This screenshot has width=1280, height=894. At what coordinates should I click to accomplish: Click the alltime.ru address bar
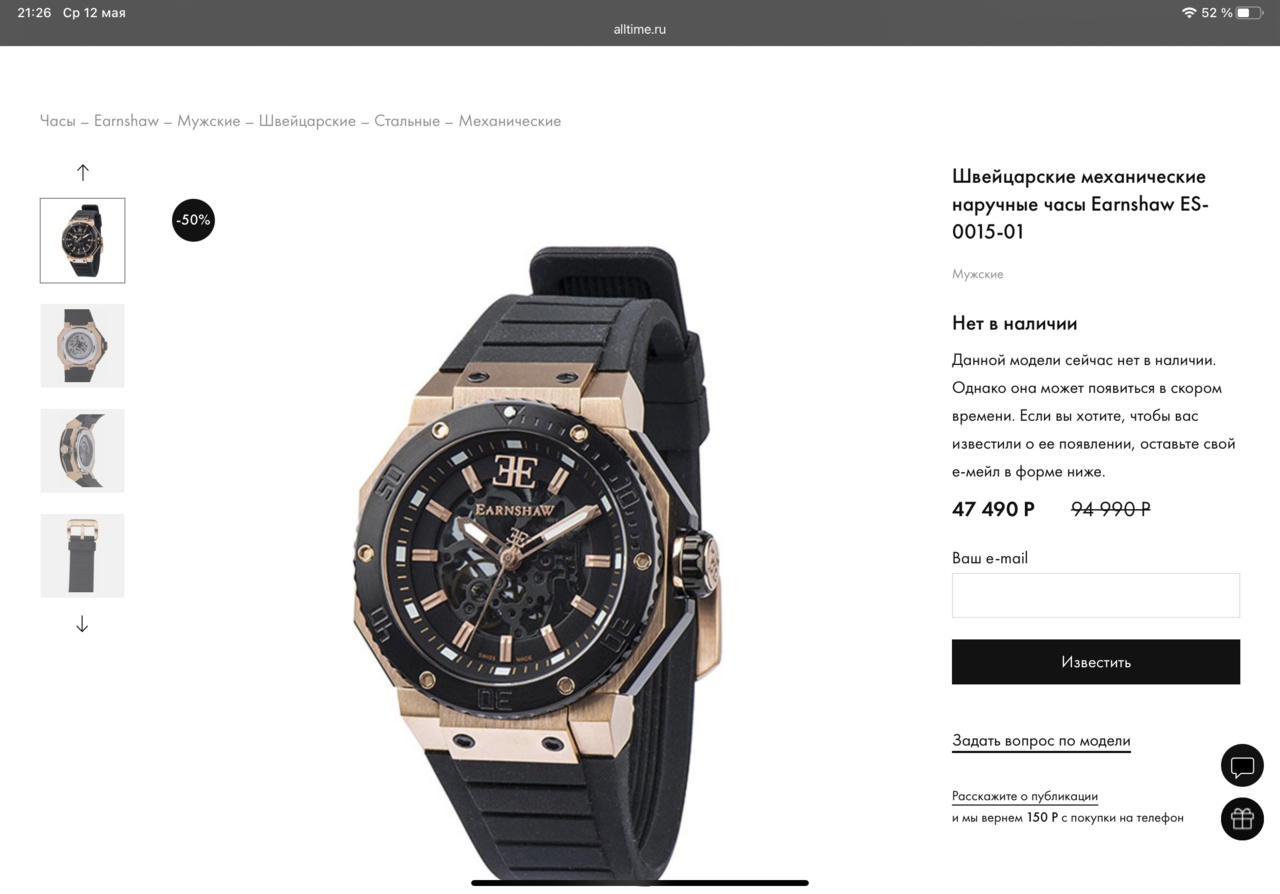point(640,29)
